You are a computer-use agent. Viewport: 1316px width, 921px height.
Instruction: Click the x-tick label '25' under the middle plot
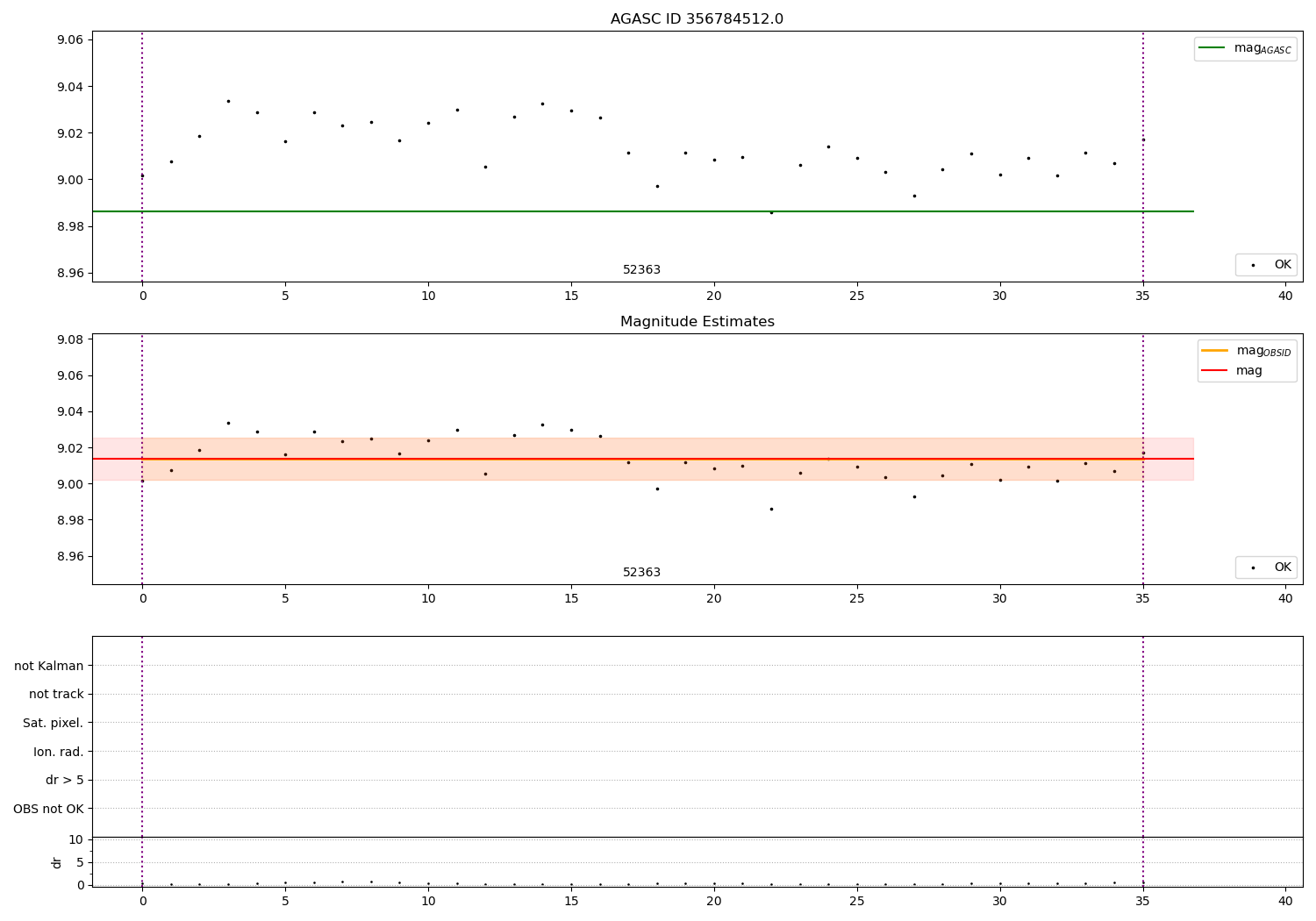pos(857,599)
